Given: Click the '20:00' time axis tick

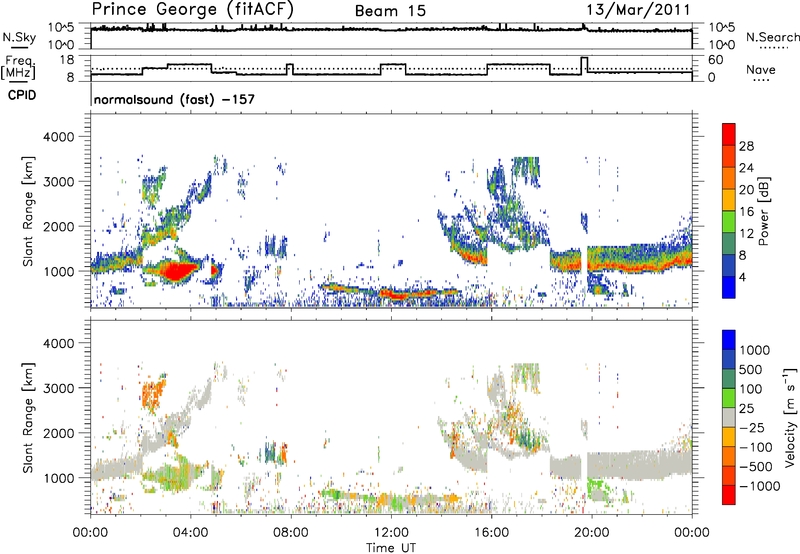Looking at the screenshot, I should point(592,533).
